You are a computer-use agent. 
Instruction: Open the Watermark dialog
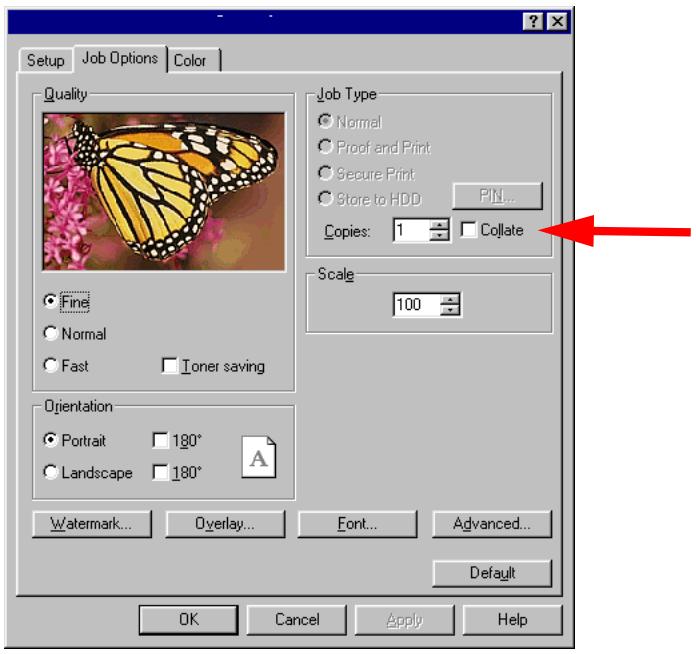click(x=91, y=524)
